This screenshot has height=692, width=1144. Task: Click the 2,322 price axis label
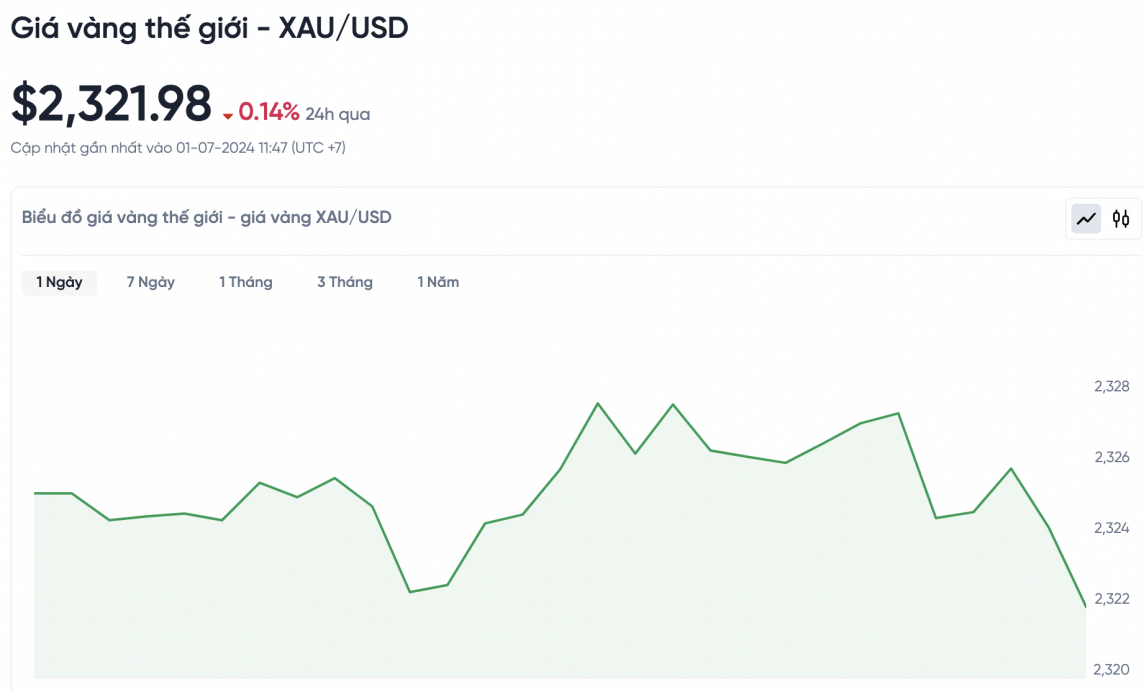tap(1112, 599)
